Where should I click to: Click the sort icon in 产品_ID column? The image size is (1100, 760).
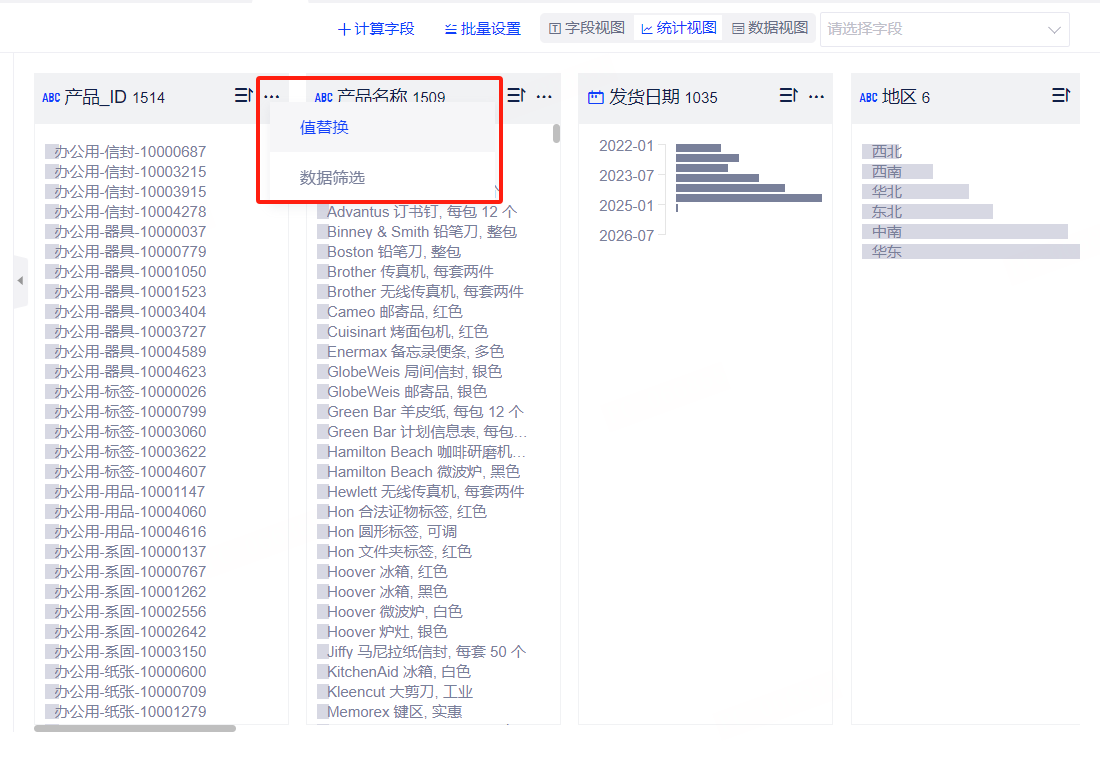243,96
